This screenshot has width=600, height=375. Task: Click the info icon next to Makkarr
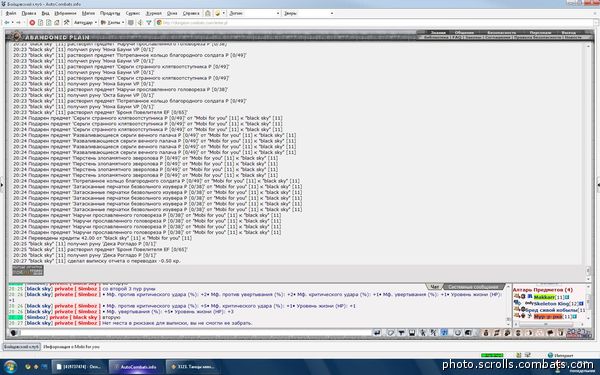tap(567, 297)
